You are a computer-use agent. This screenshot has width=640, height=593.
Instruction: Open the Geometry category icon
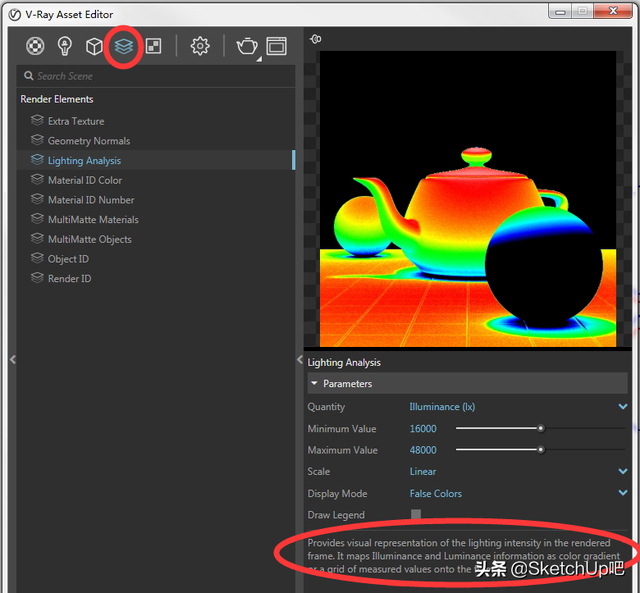click(x=94, y=46)
